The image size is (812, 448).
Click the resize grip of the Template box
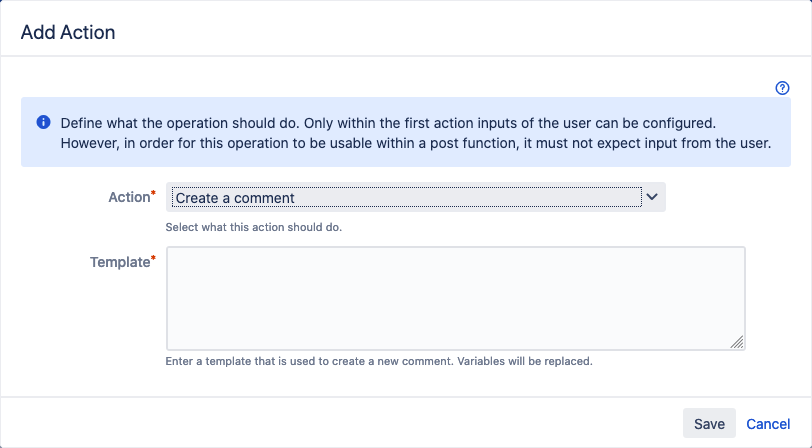tap(737, 342)
